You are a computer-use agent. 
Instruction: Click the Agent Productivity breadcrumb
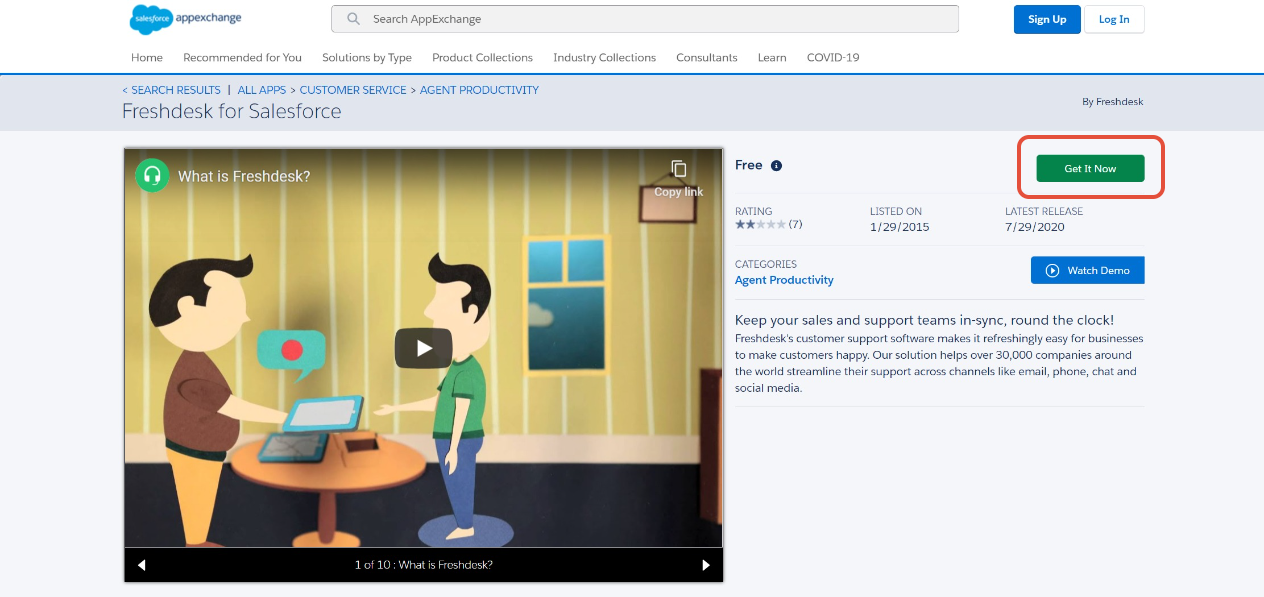tap(479, 90)
